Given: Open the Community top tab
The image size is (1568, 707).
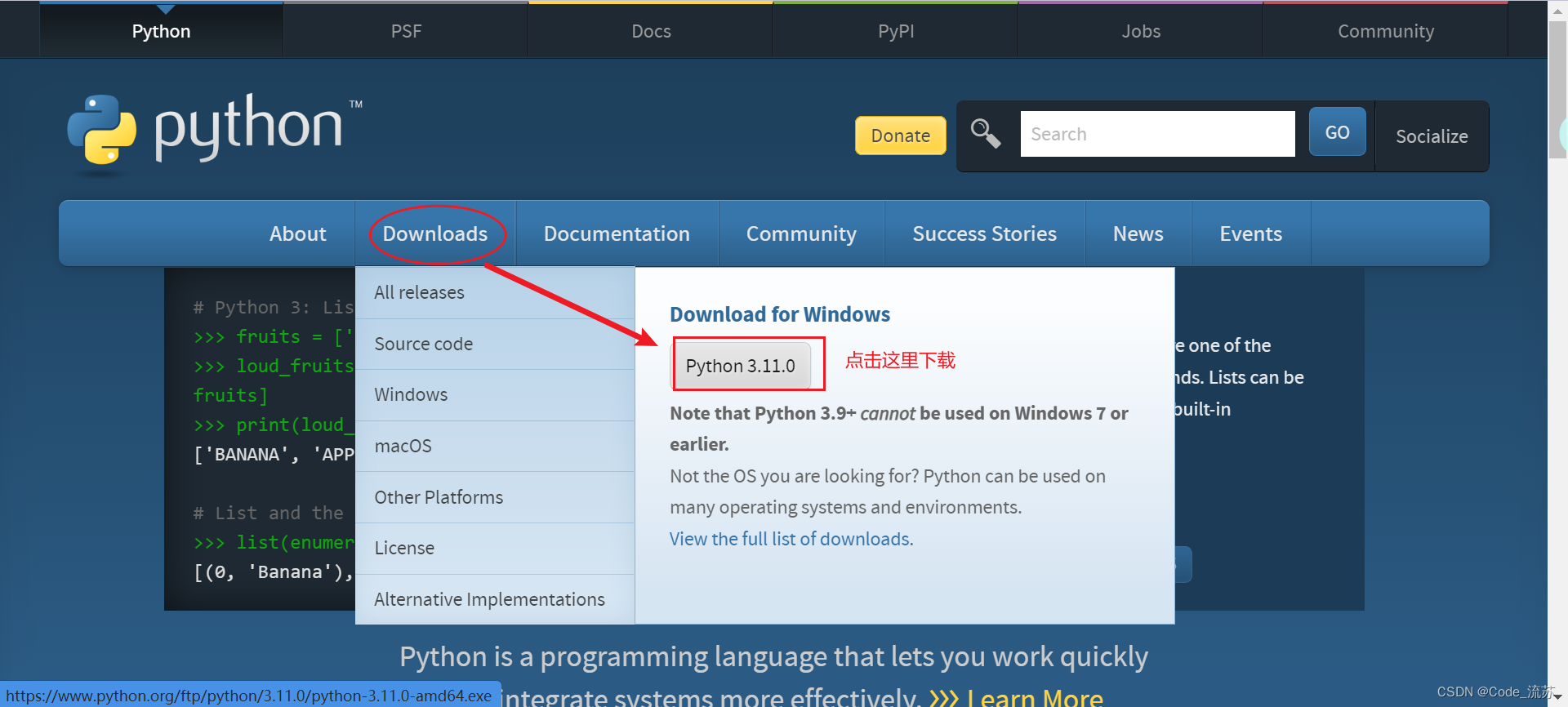Looking at the screenshot, I should [x=1386, y=31].
